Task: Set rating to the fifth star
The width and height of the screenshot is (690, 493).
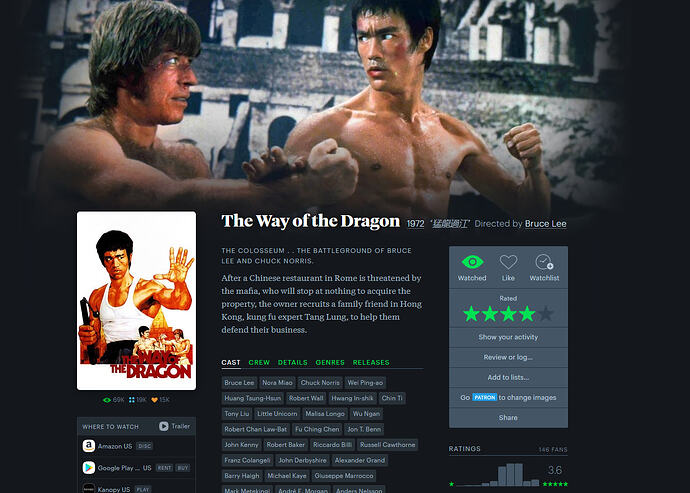Action: (546, 314)
